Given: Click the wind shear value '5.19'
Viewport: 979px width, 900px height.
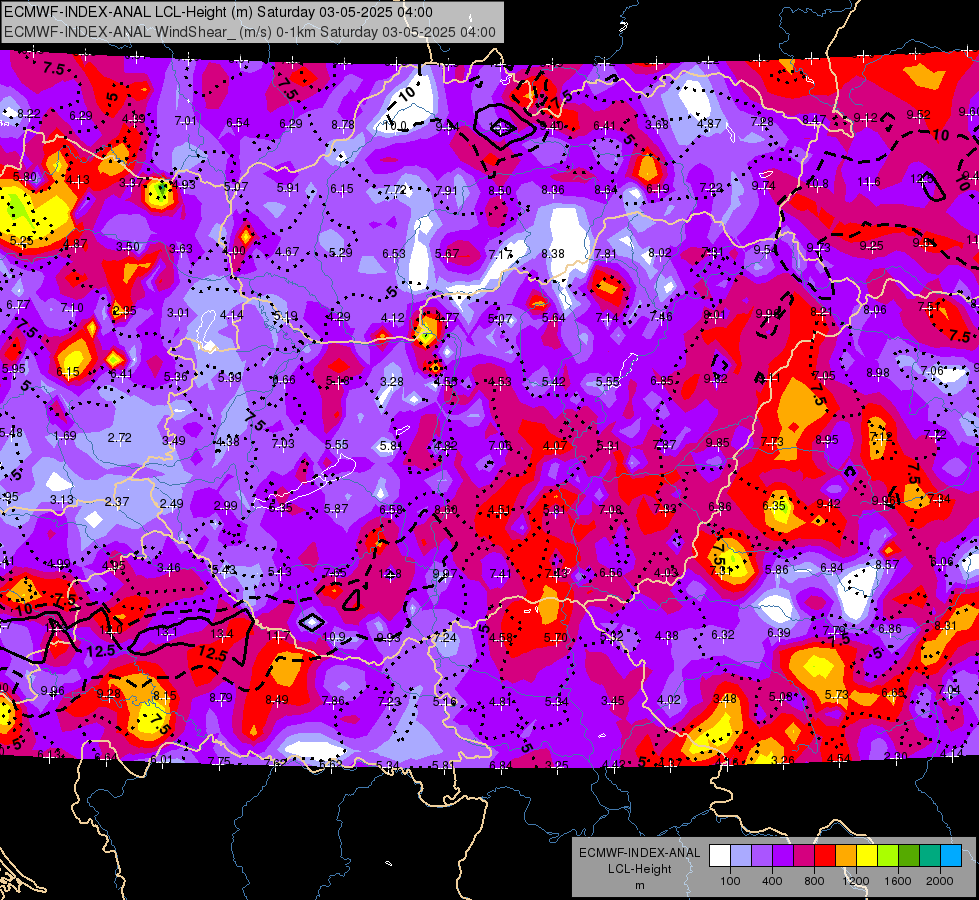Looking at the screenshot, I should [286, 317].
